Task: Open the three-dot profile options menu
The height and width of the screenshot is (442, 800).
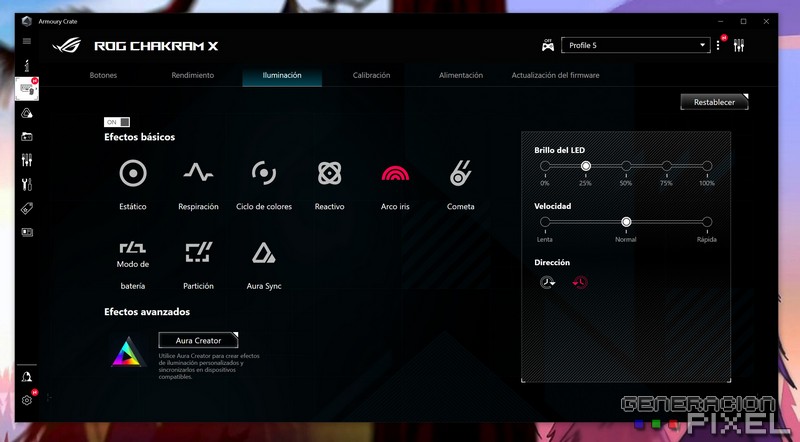Action: coord(718,45)
